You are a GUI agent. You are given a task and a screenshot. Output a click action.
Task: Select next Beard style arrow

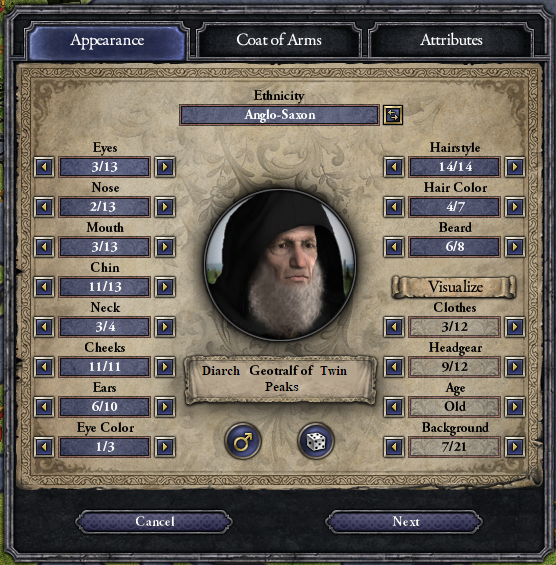[515, 247]
